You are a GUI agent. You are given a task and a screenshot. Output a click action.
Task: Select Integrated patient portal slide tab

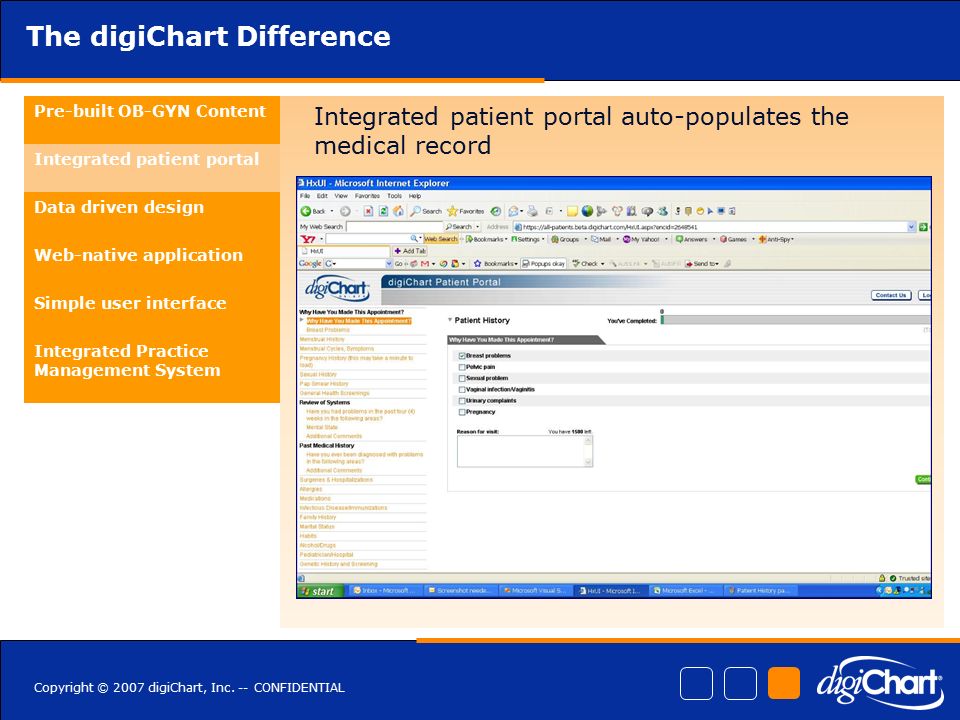pos(152,168)
